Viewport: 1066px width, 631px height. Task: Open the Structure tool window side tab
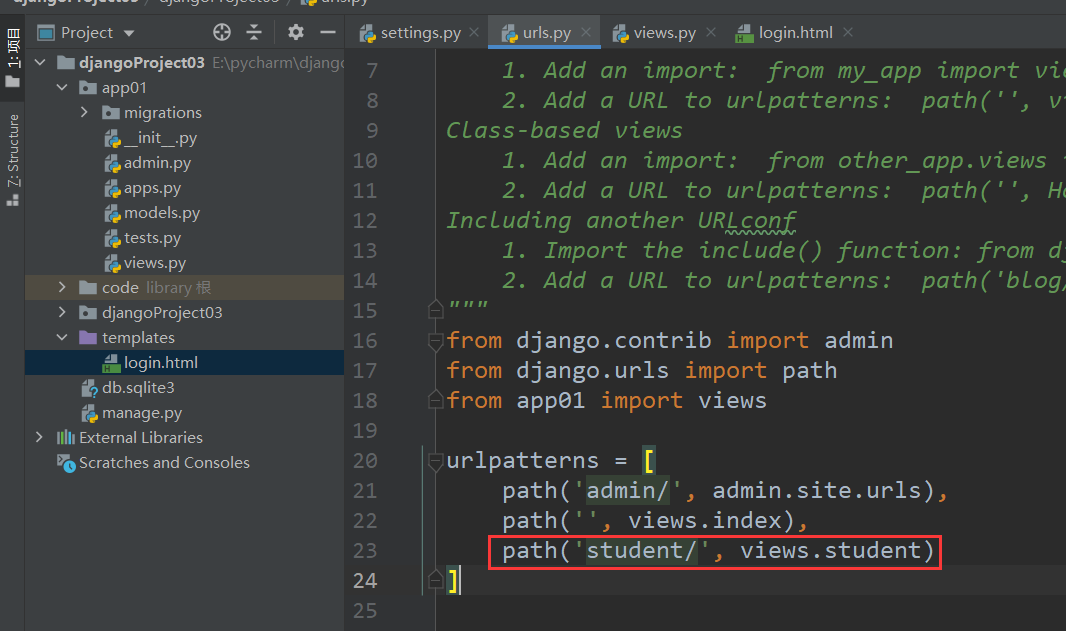12,160
